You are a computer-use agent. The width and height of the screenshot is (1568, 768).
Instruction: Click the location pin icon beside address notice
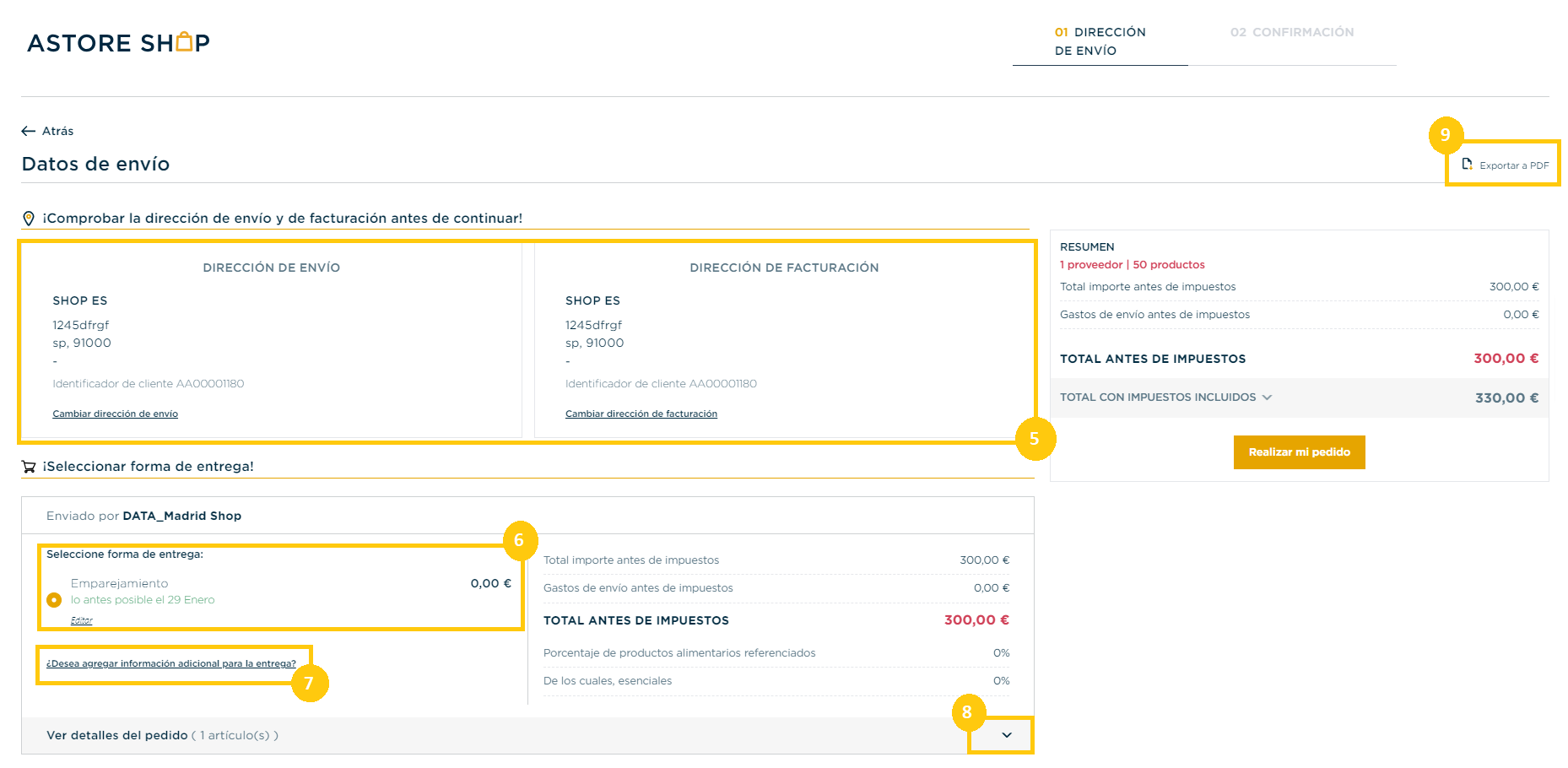click(29, 219)
